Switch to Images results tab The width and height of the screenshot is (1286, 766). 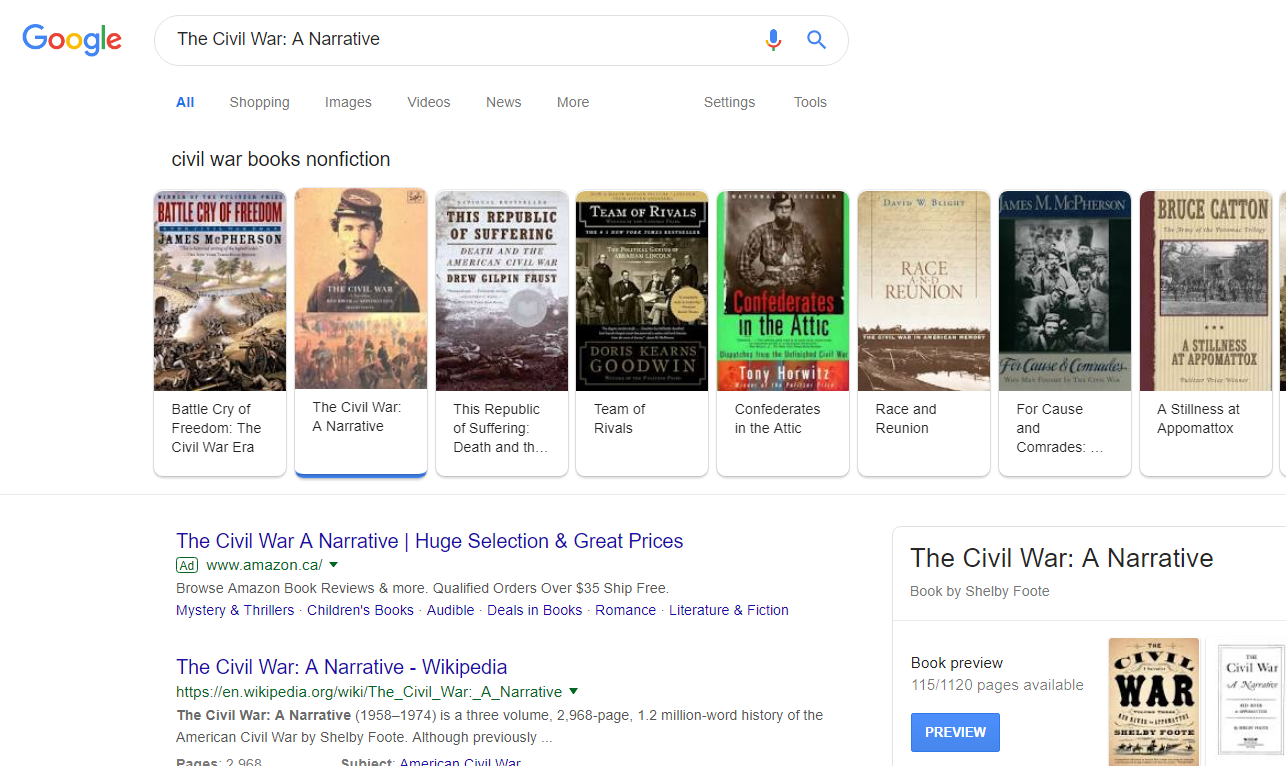tap(348, 102)
